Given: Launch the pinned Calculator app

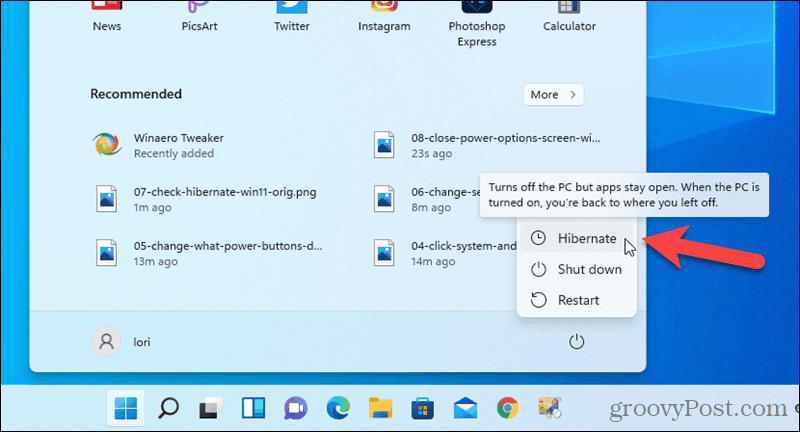Looking at the screenshot, I should point(569,18).
